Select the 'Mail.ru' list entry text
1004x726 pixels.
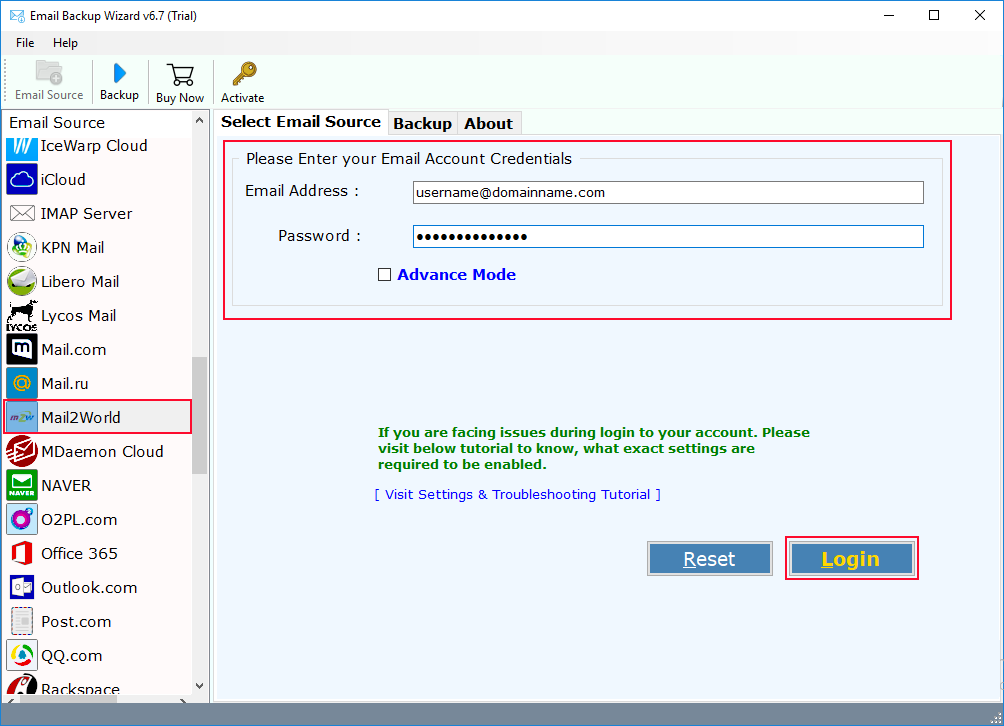coord(65,383)
